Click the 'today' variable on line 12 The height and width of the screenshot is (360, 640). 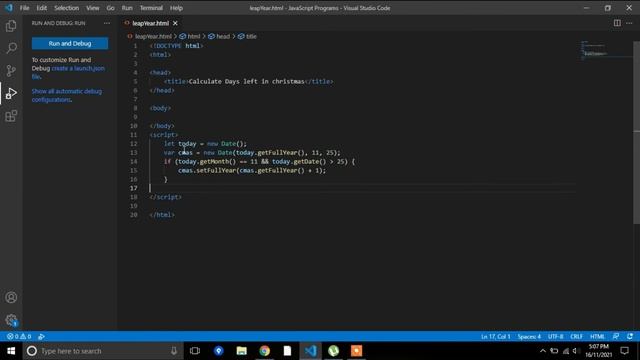[187, 144]
